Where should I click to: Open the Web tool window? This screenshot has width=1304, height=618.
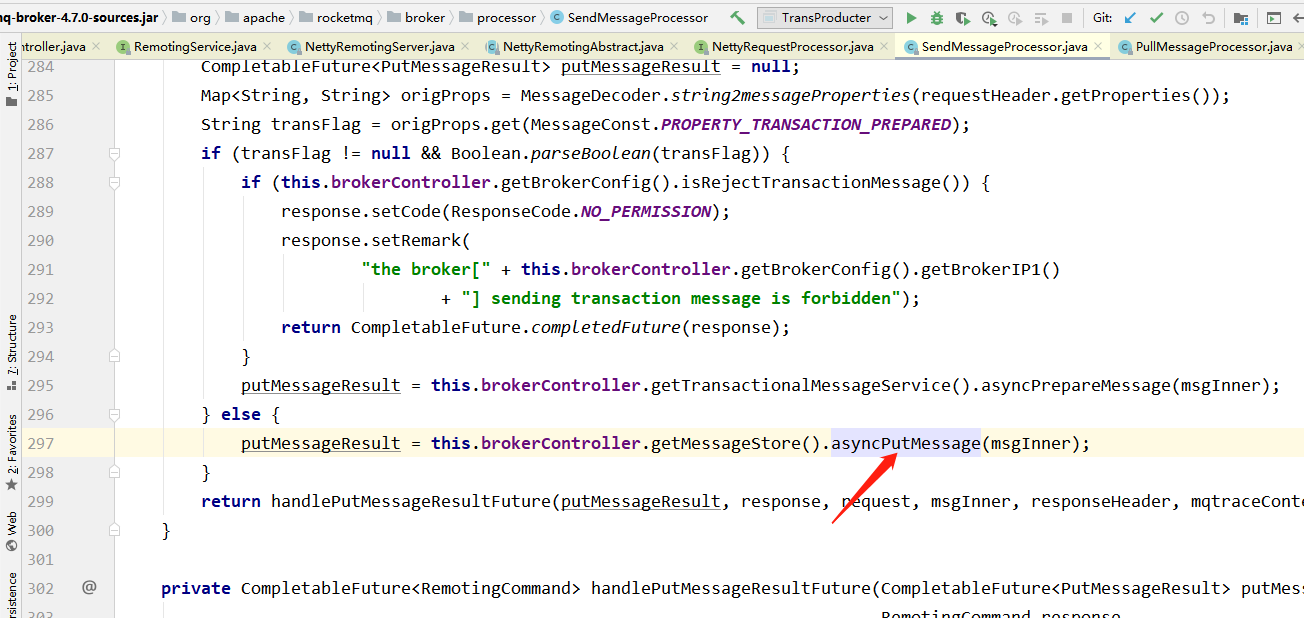(x=11, y=531)
